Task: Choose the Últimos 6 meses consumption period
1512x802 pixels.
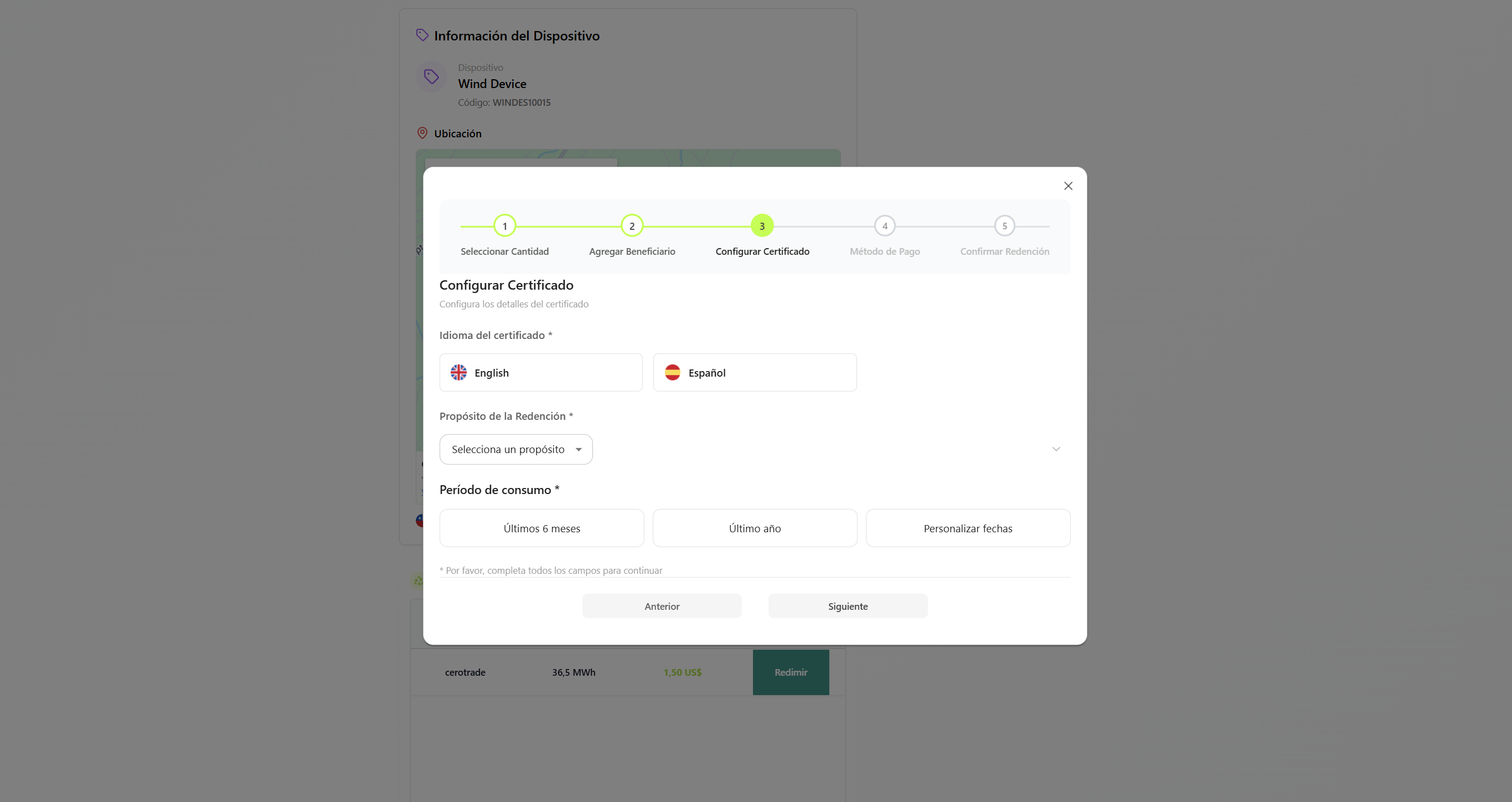Action: (541, 528)
